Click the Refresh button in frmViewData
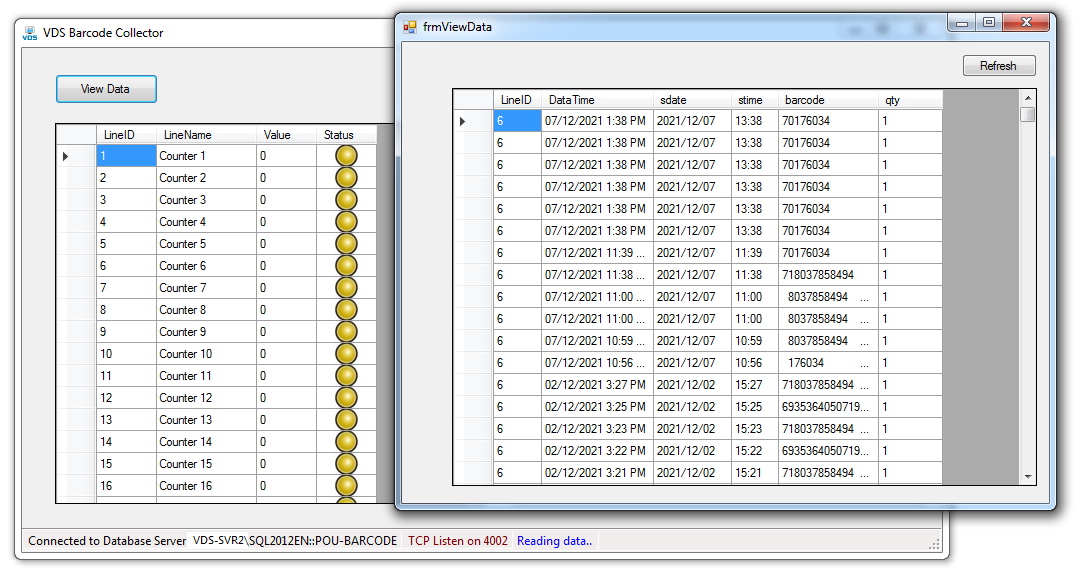 pyautogui.click(x=998, y=66)
